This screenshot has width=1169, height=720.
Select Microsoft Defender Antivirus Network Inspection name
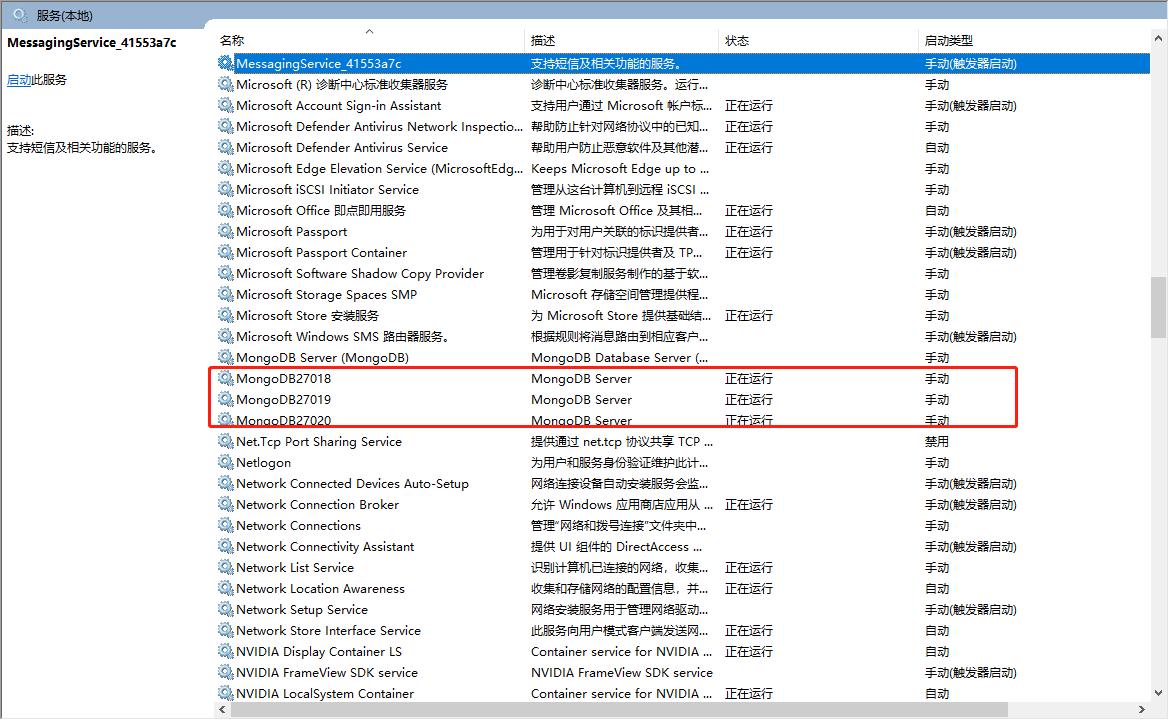[379, 127]
